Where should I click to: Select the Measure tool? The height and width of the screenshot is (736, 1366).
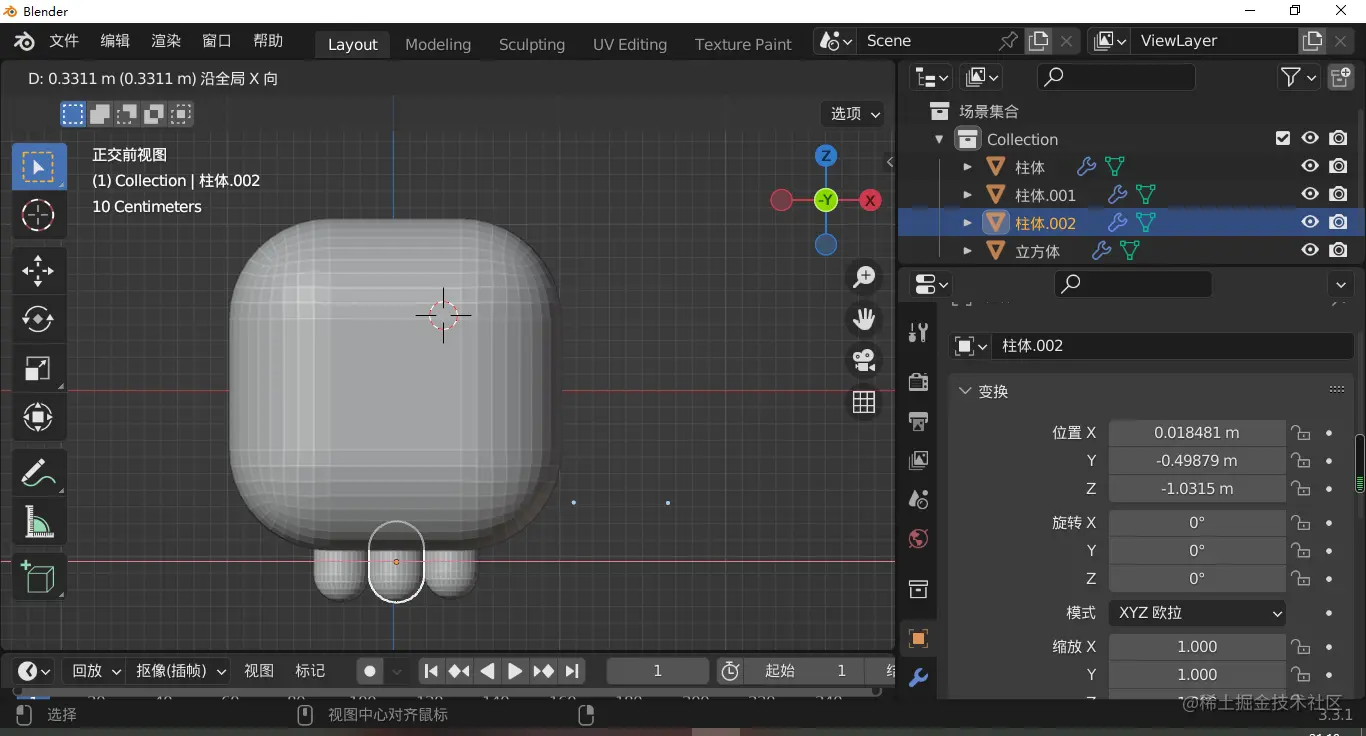point(38,522)
